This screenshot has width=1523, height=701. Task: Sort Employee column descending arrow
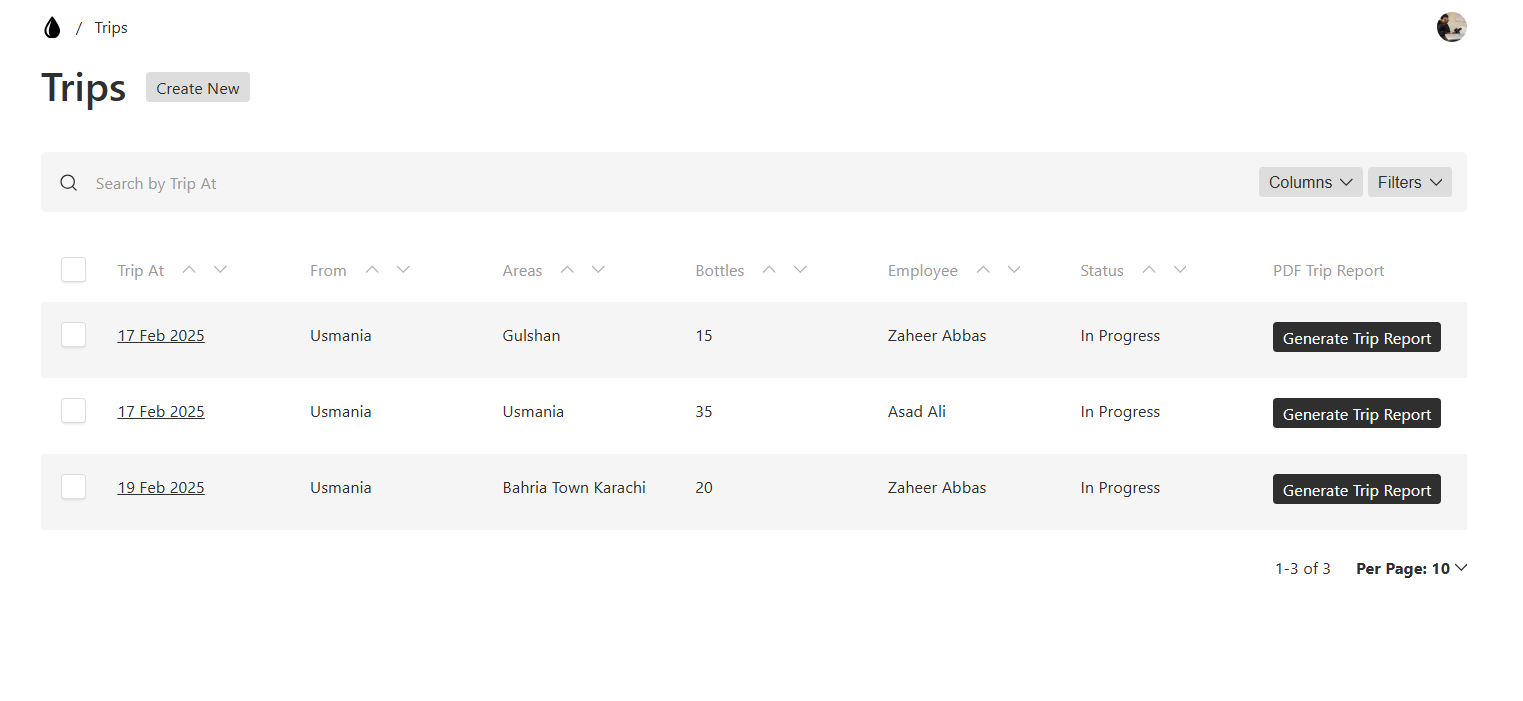[1014, 269]
